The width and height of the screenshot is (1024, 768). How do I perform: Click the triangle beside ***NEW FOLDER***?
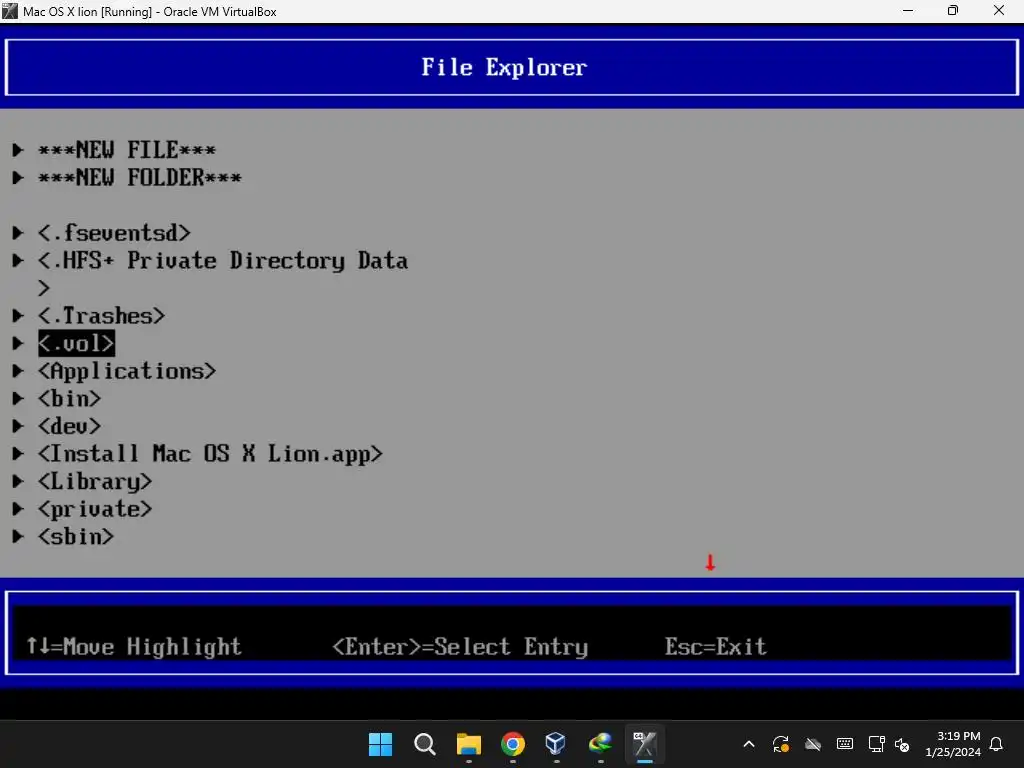pyautogui.click(x=18, y=178)
